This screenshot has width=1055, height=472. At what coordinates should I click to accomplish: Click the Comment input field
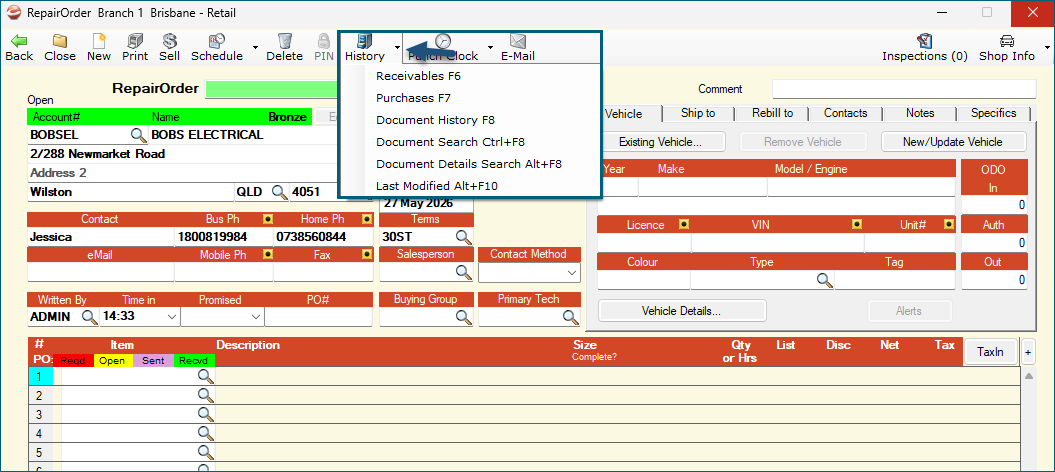[904, 89]
